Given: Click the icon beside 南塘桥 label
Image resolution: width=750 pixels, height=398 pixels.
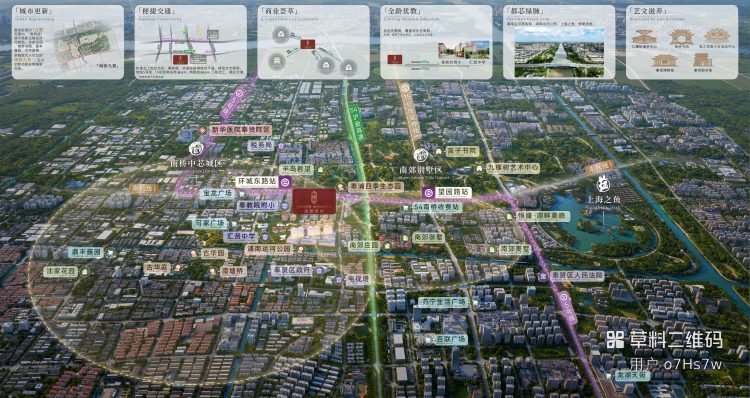Looking at the screenshot, I should click(x=212, y=271).
